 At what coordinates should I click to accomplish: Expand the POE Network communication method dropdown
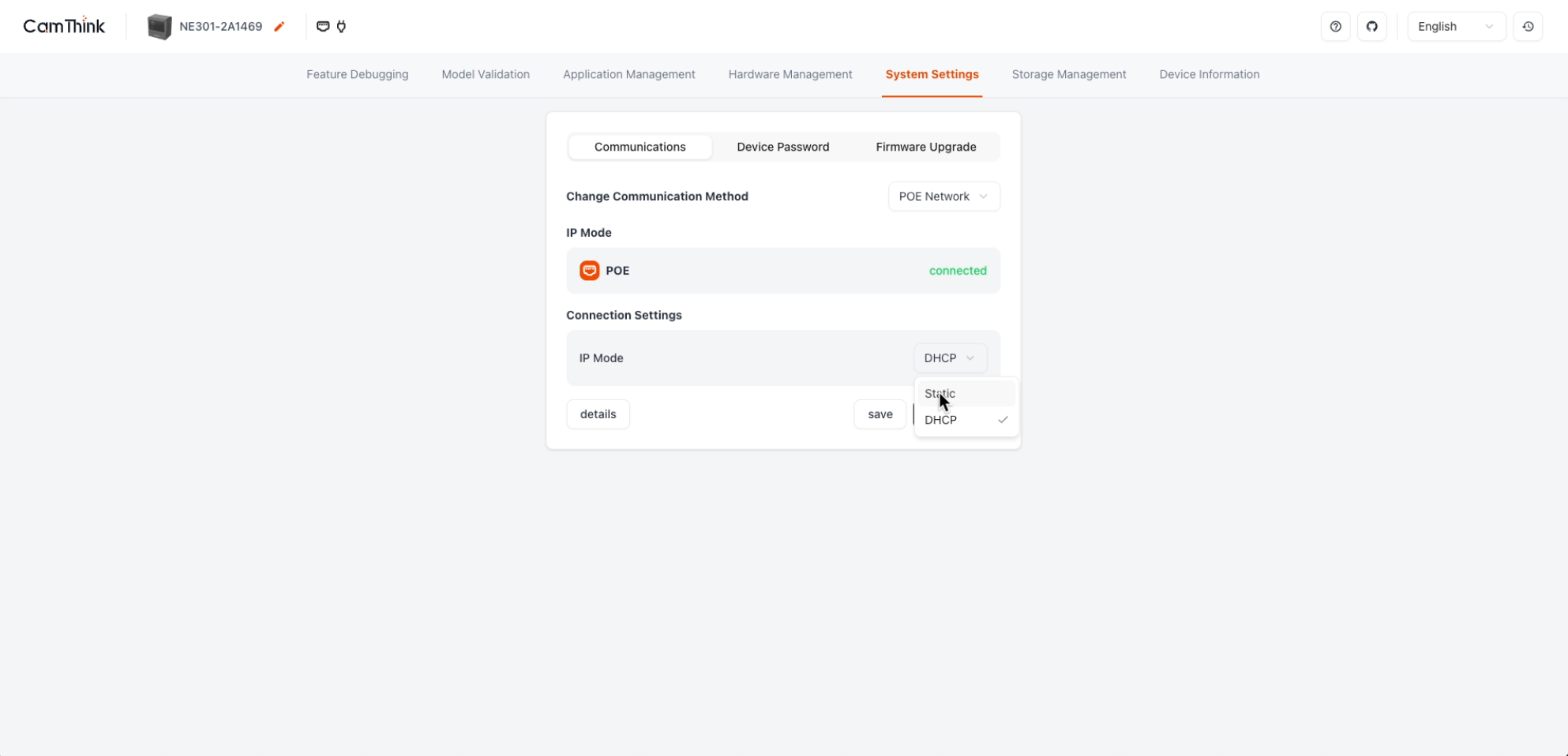click(x=943, y=196)
